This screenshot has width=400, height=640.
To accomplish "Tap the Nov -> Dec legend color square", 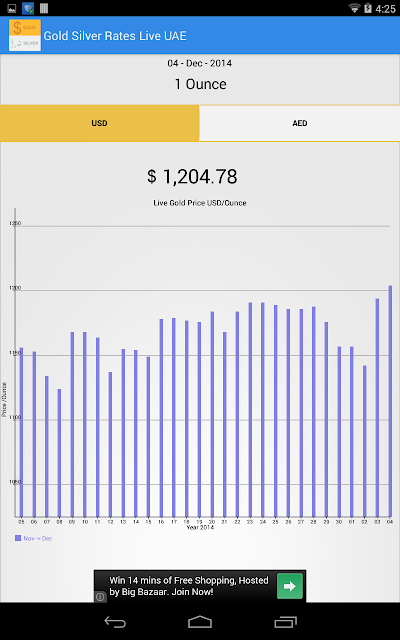I will click(18, 538).
